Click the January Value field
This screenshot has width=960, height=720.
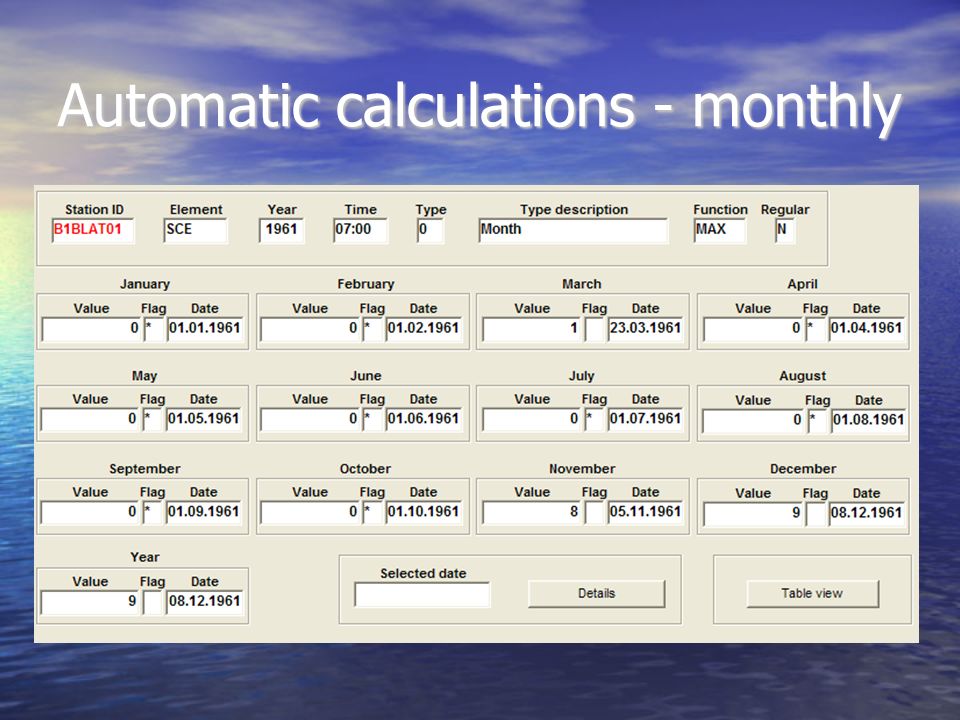tap(91, 329)
